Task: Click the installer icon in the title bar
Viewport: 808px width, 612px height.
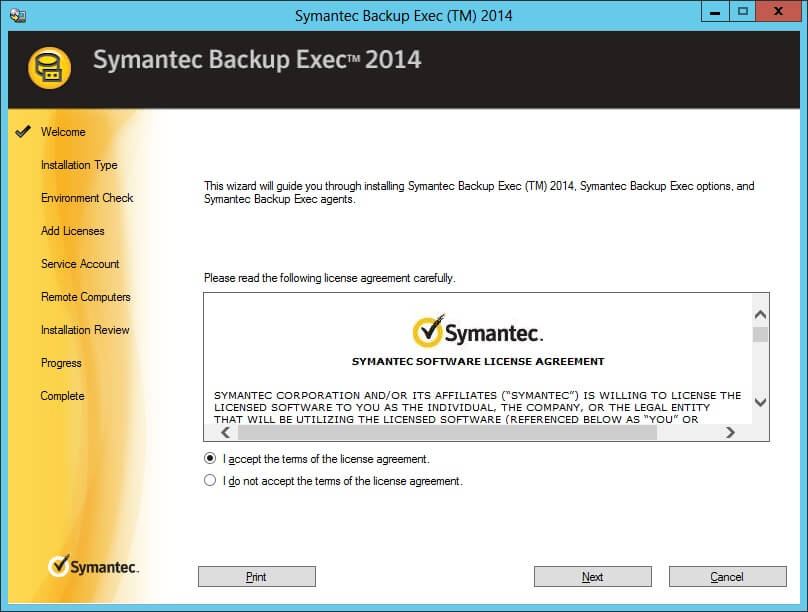Action: (x=18, y=15)
